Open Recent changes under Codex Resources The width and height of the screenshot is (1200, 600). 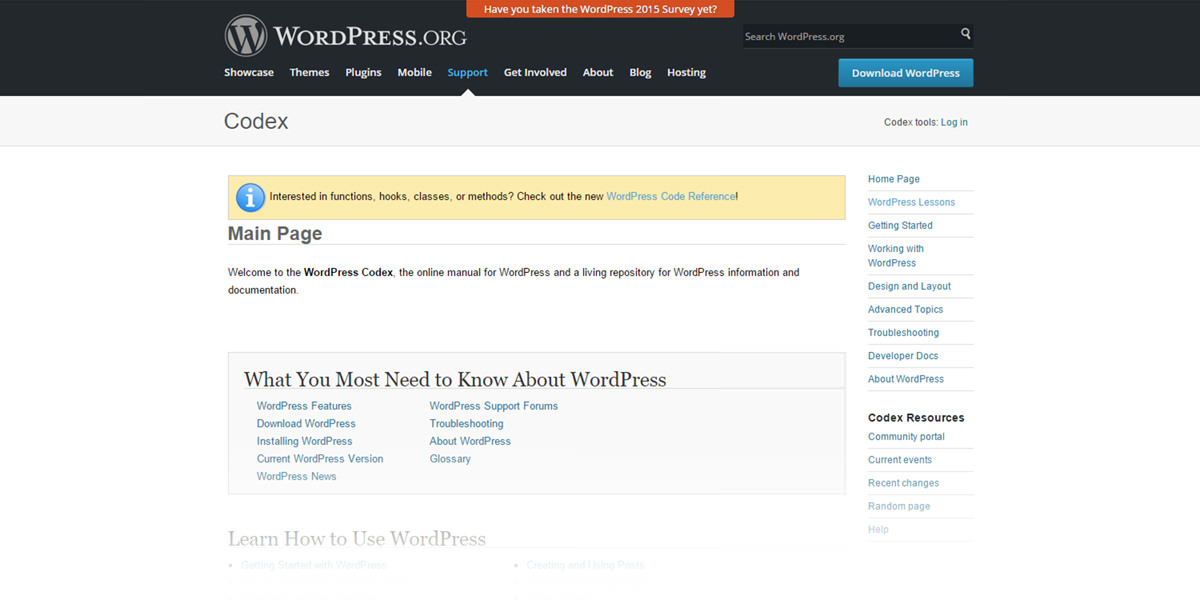[x=903, y=483]
